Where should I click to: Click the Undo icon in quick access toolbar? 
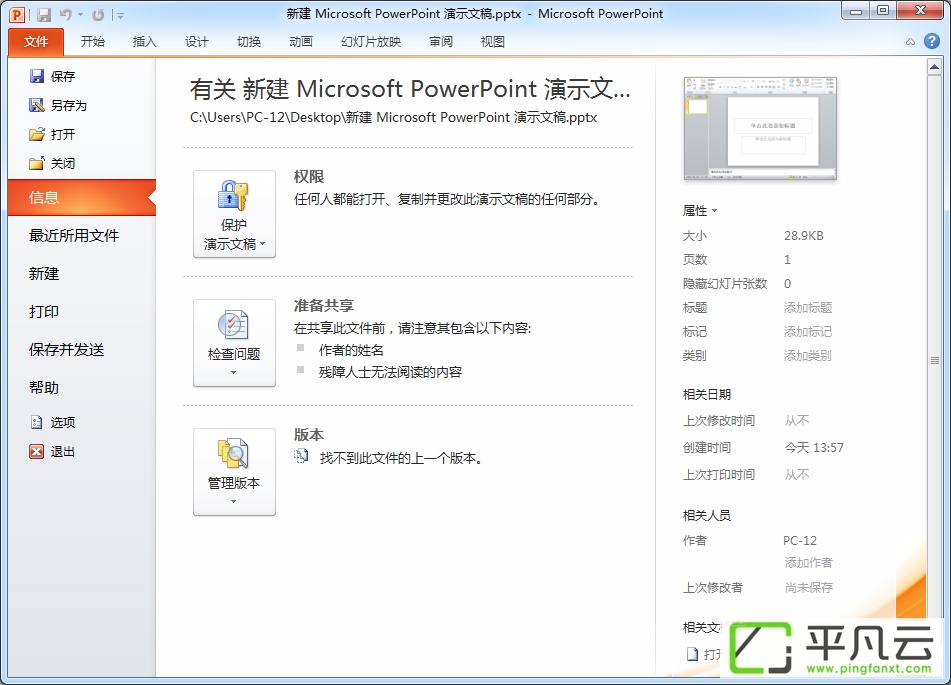66,15
